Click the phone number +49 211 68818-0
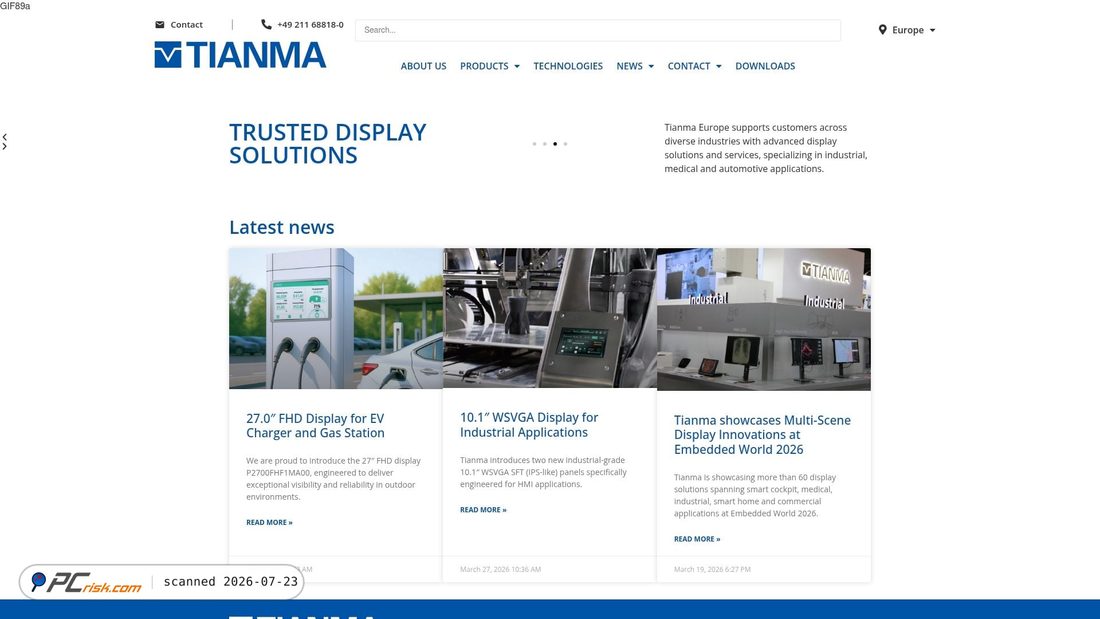Screen dimensions: 1100x619 pos(310,25)
